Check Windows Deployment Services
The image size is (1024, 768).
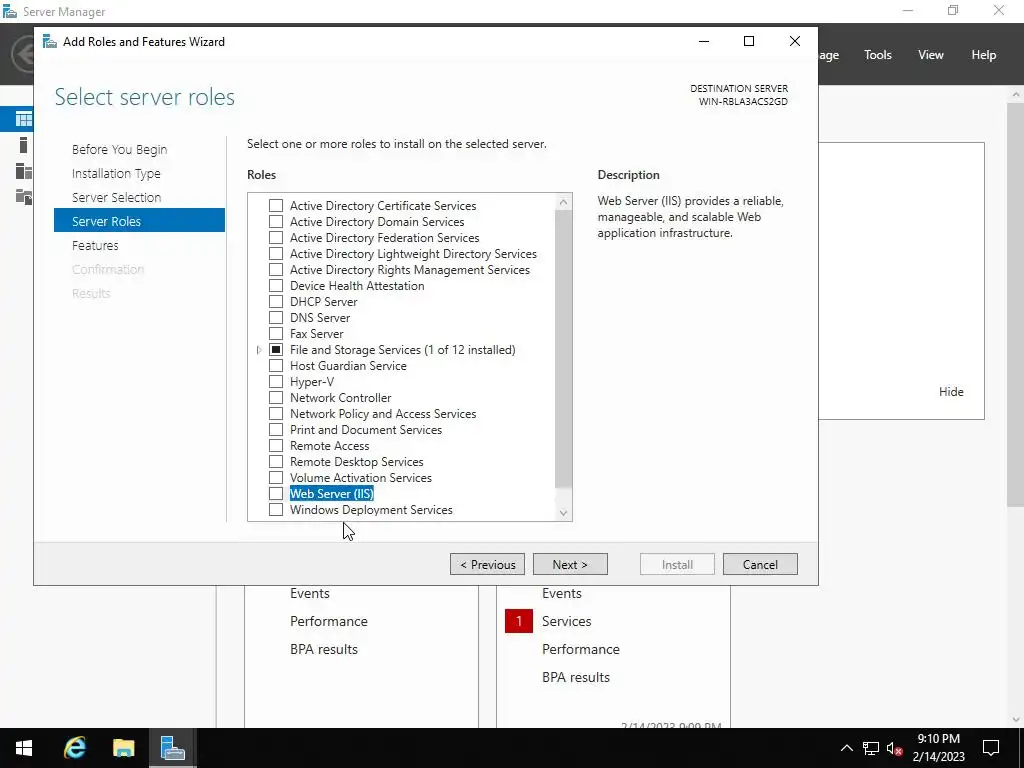(276, 510)
